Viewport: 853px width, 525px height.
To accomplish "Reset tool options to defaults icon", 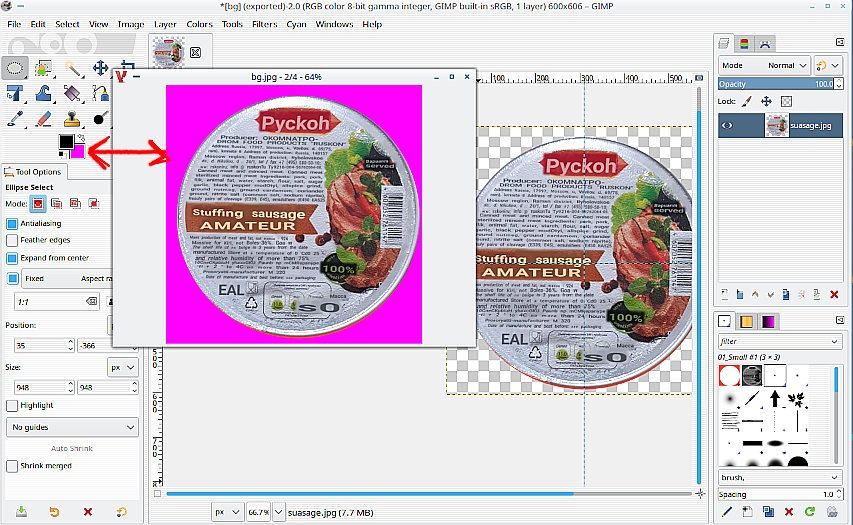I will coord(122,511).
